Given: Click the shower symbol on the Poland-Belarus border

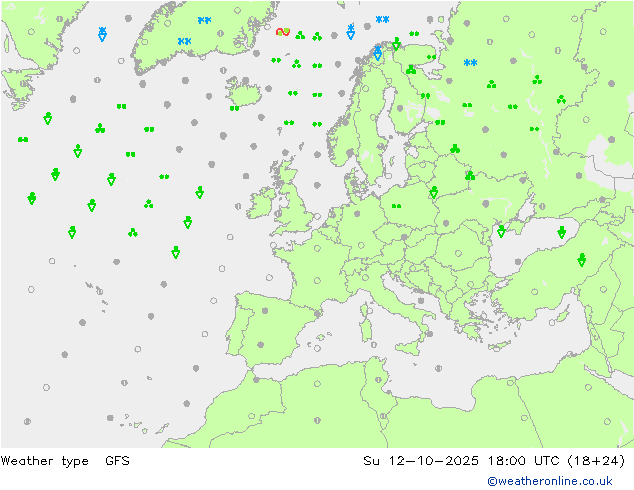Looking at the screenshot, I should coord(434,192).
